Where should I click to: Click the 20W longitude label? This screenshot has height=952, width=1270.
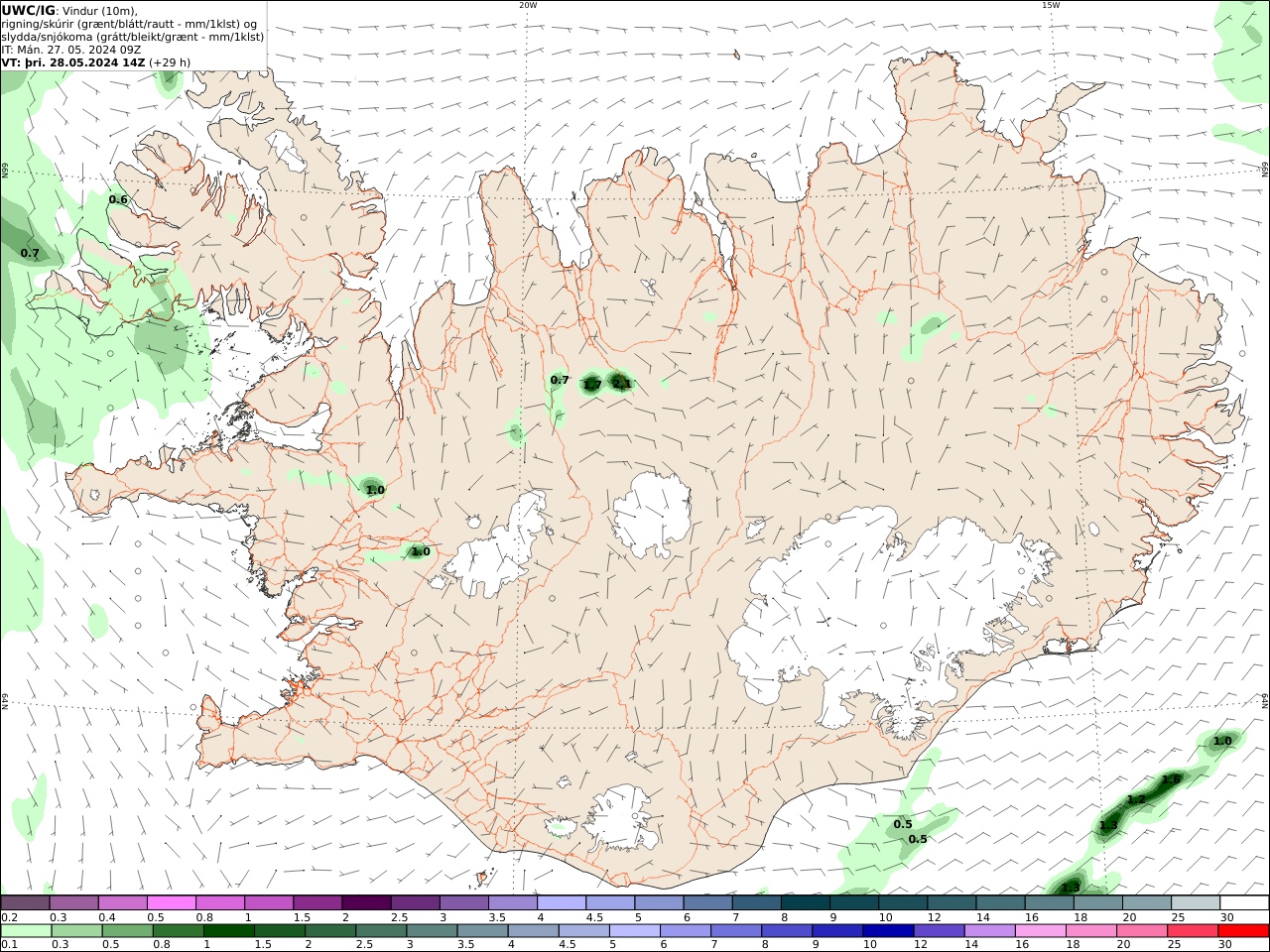tap(528, 5)
